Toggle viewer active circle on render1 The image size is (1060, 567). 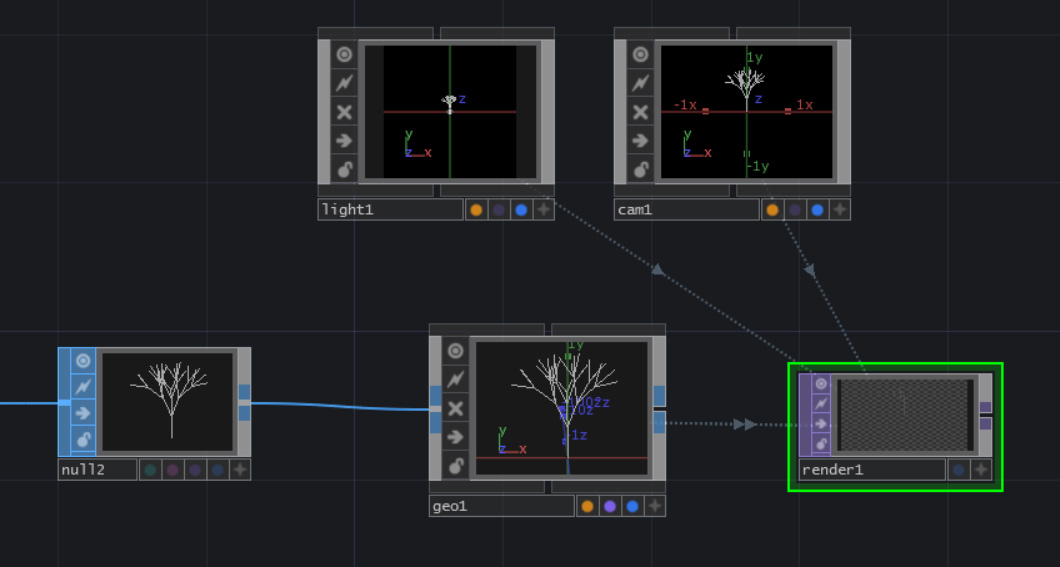[x=821, y=384]
